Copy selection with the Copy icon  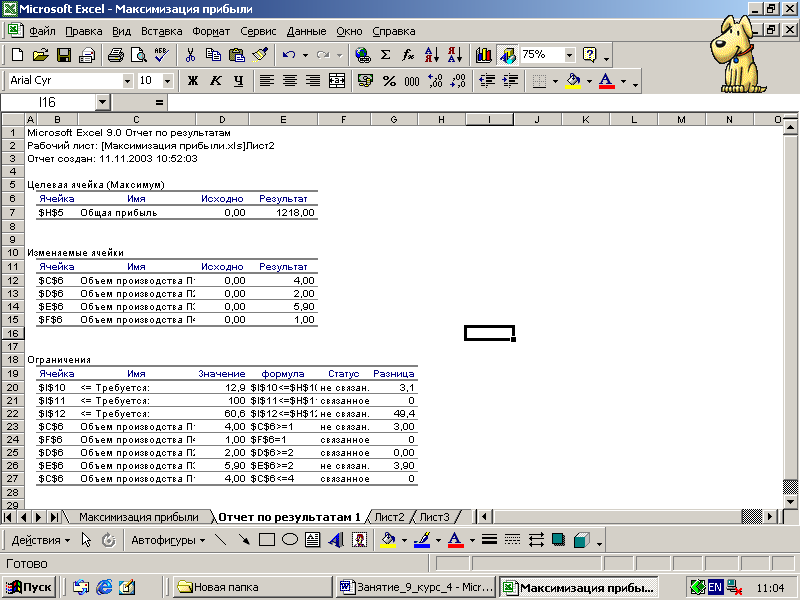(213, 55)
